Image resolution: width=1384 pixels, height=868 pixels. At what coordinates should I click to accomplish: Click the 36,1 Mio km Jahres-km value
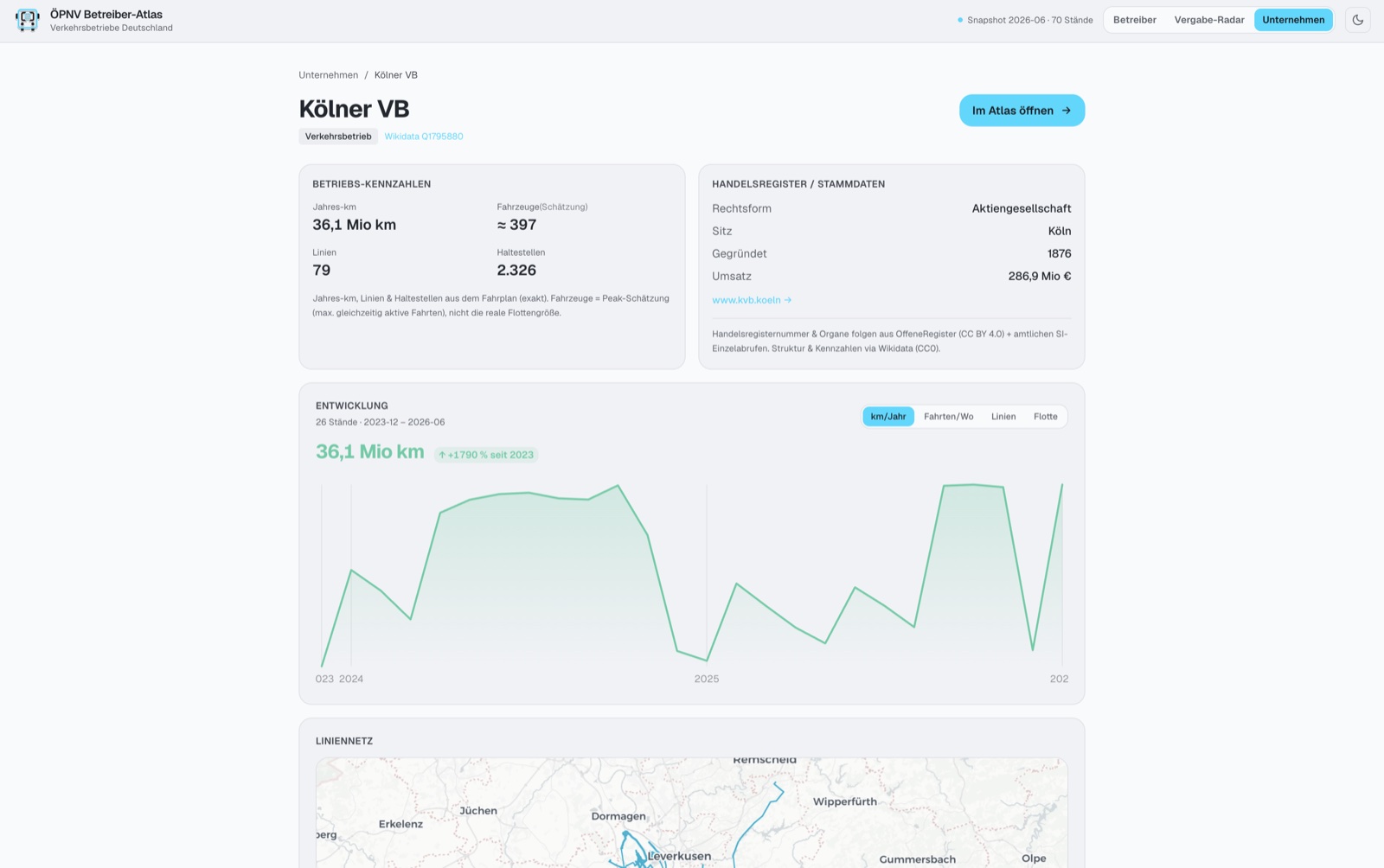point(355,225)
